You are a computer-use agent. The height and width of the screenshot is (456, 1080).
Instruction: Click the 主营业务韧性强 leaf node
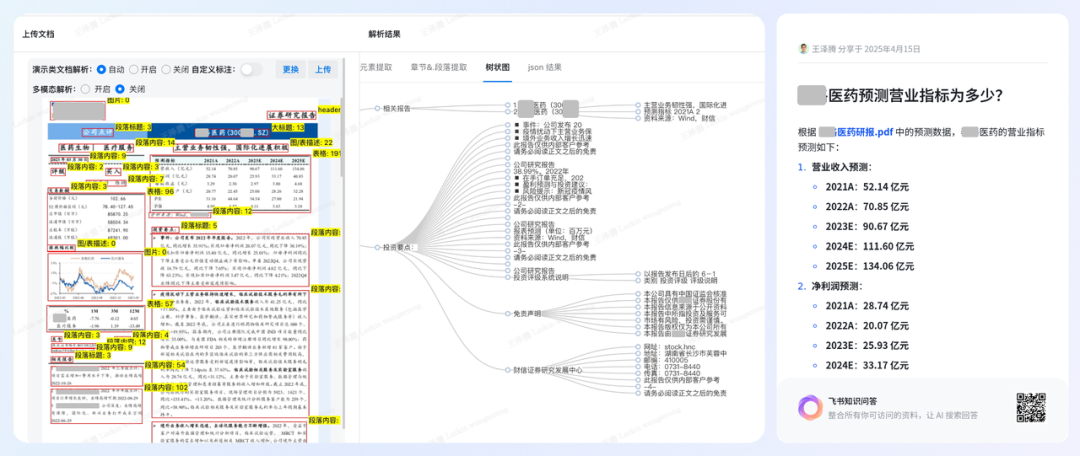tap(685, 105)
